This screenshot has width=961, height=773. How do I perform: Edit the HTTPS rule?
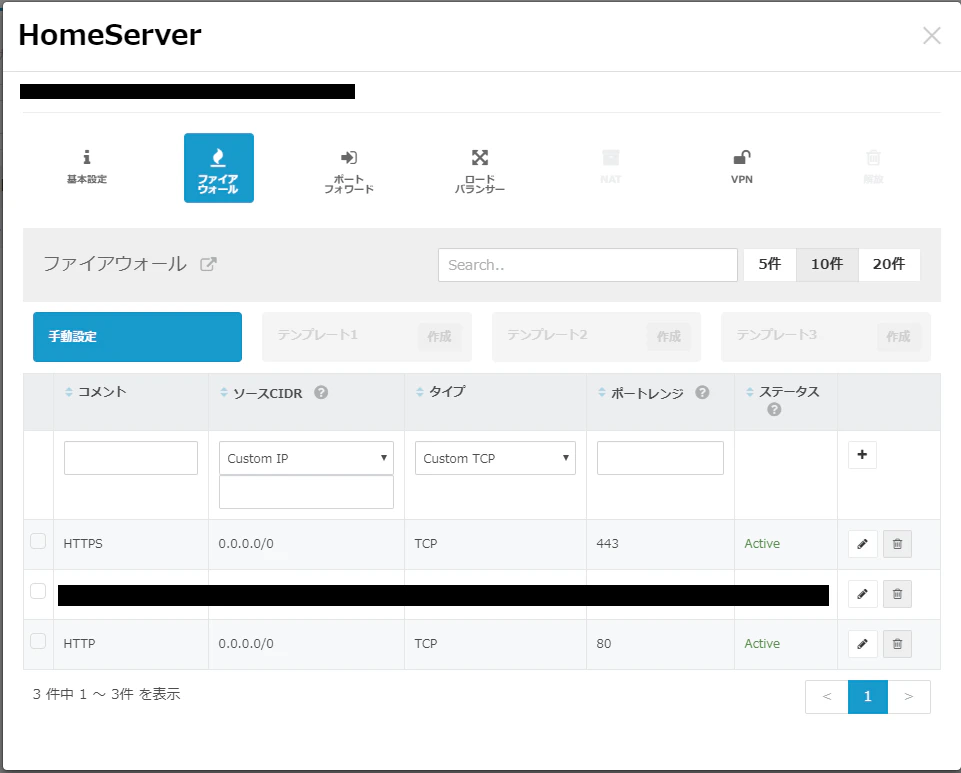coord(862,544)
